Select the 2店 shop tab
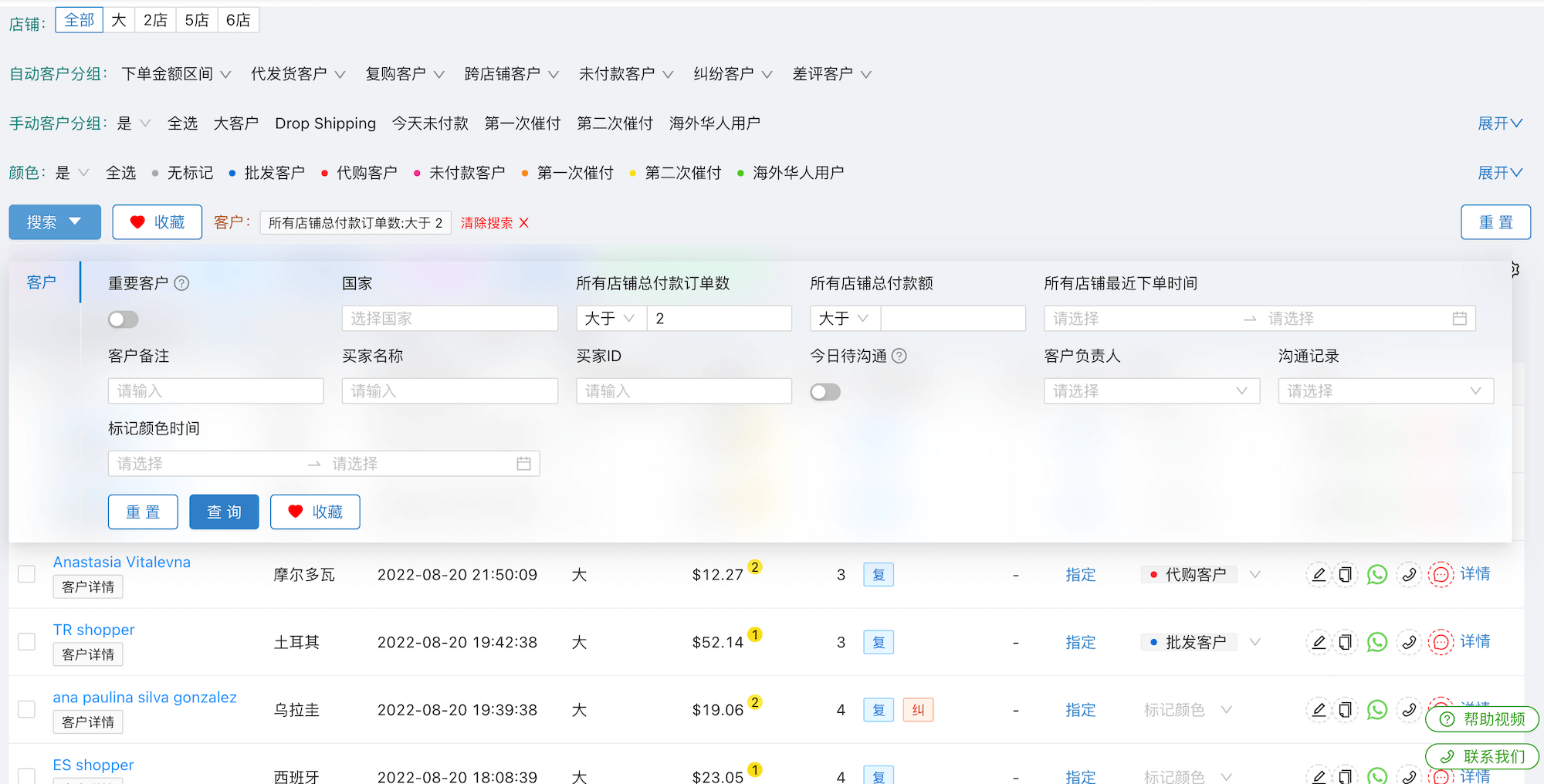 click(155, 20)
